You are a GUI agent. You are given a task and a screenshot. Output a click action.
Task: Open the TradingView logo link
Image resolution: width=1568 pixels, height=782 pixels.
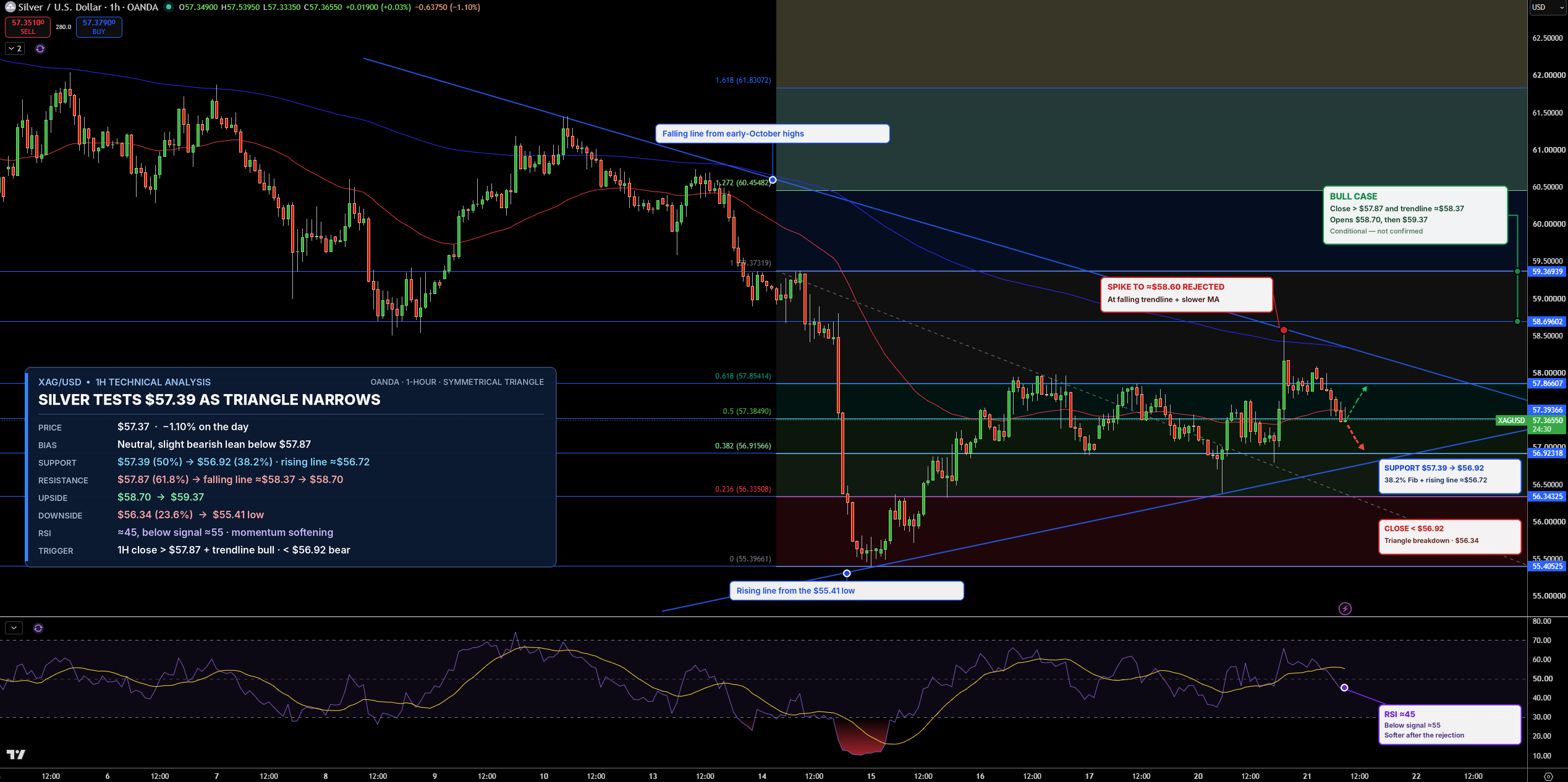point(16,754)
